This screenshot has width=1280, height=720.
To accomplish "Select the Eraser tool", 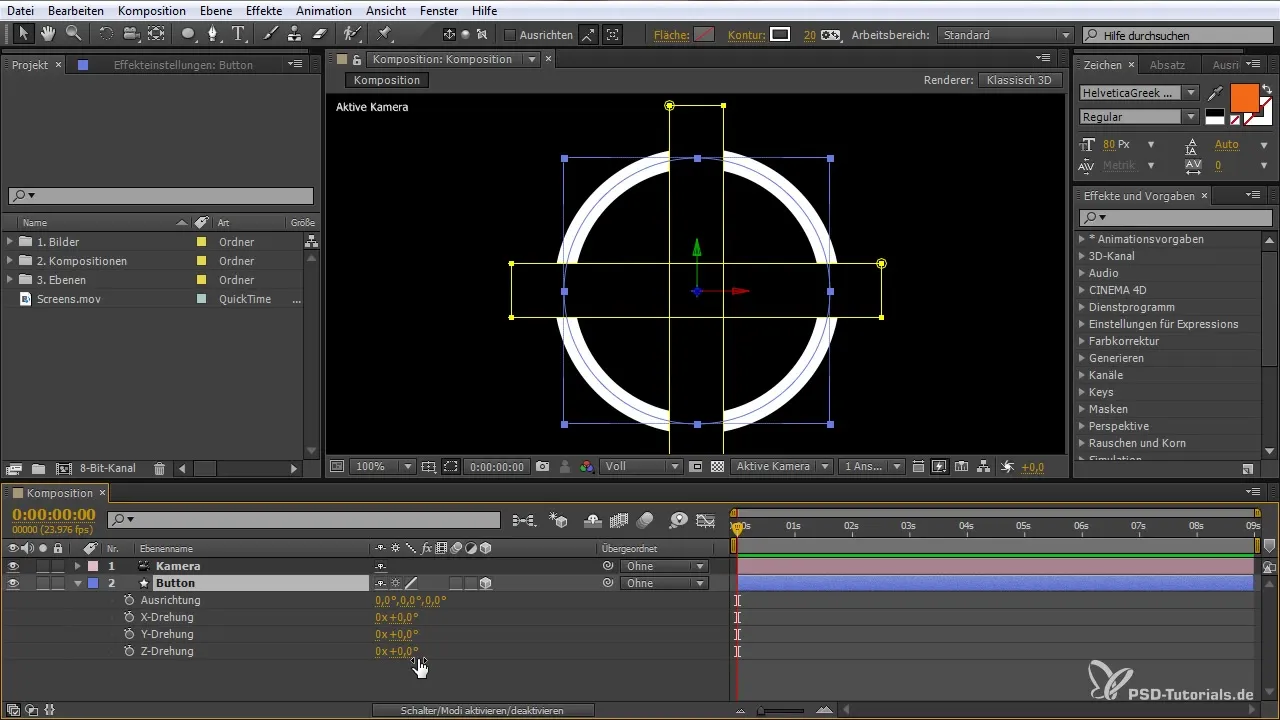I will (320, 34).
